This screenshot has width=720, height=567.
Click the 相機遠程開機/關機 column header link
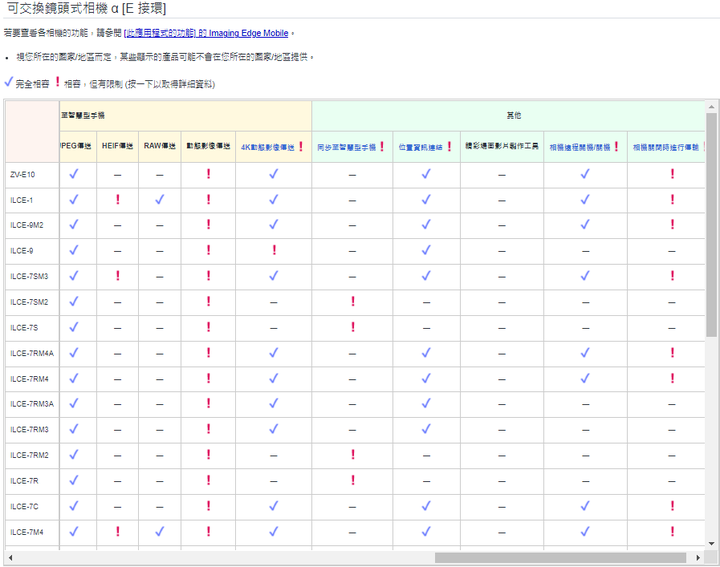click(580, 147)
